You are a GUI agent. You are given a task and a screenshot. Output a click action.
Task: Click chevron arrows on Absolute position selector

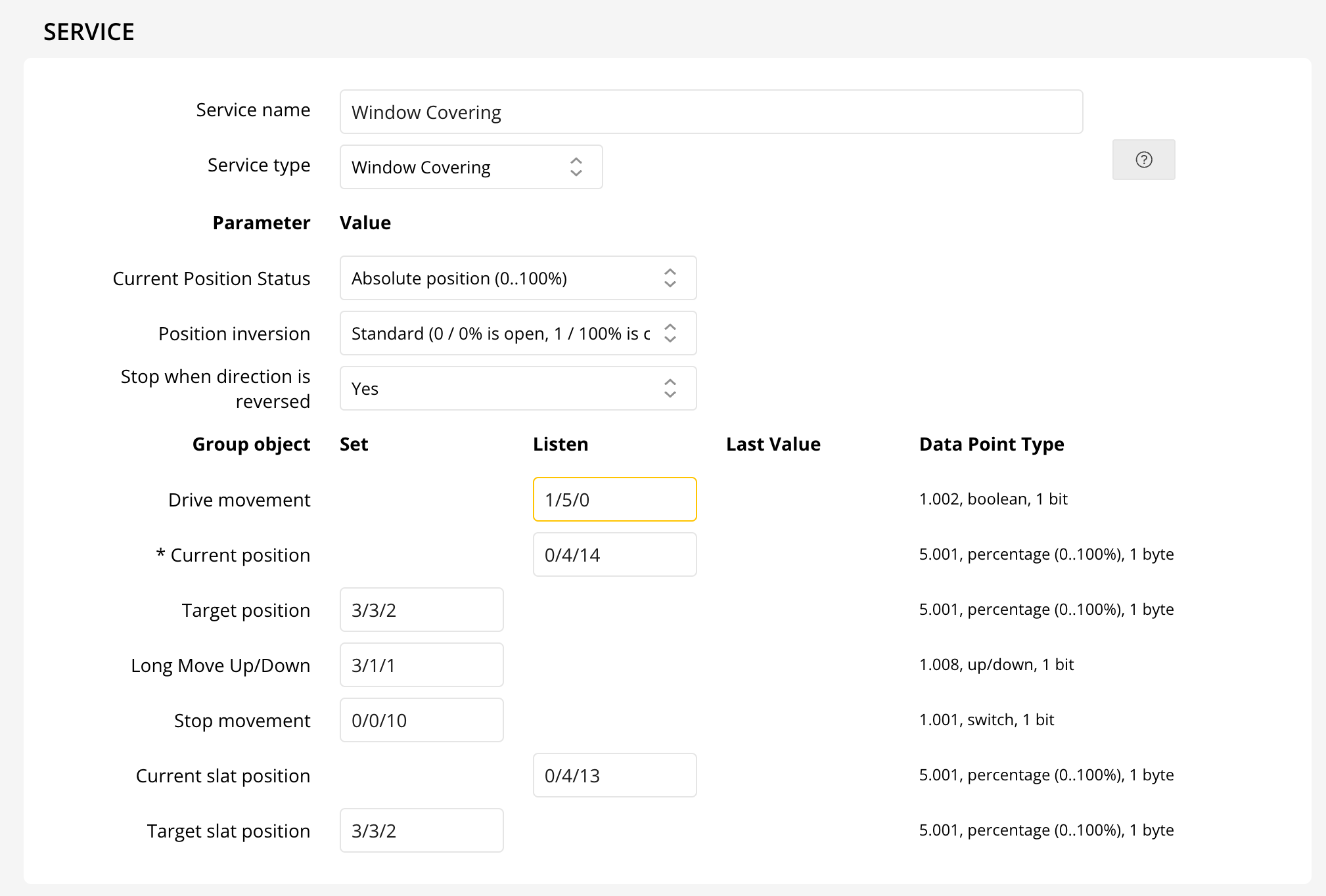coord(670,278)
